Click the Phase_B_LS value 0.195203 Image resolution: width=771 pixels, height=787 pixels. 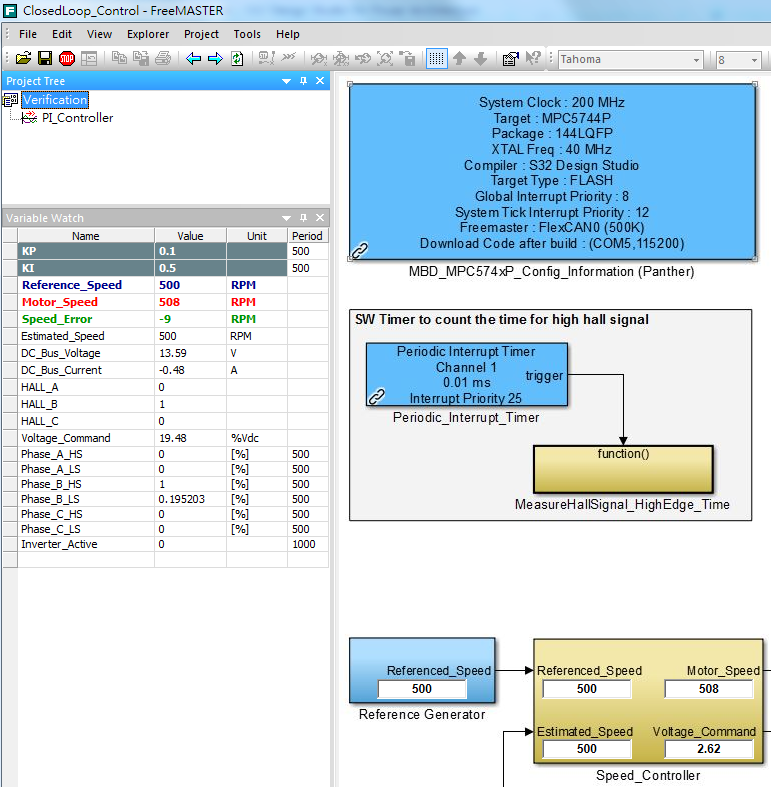[181, 499]
